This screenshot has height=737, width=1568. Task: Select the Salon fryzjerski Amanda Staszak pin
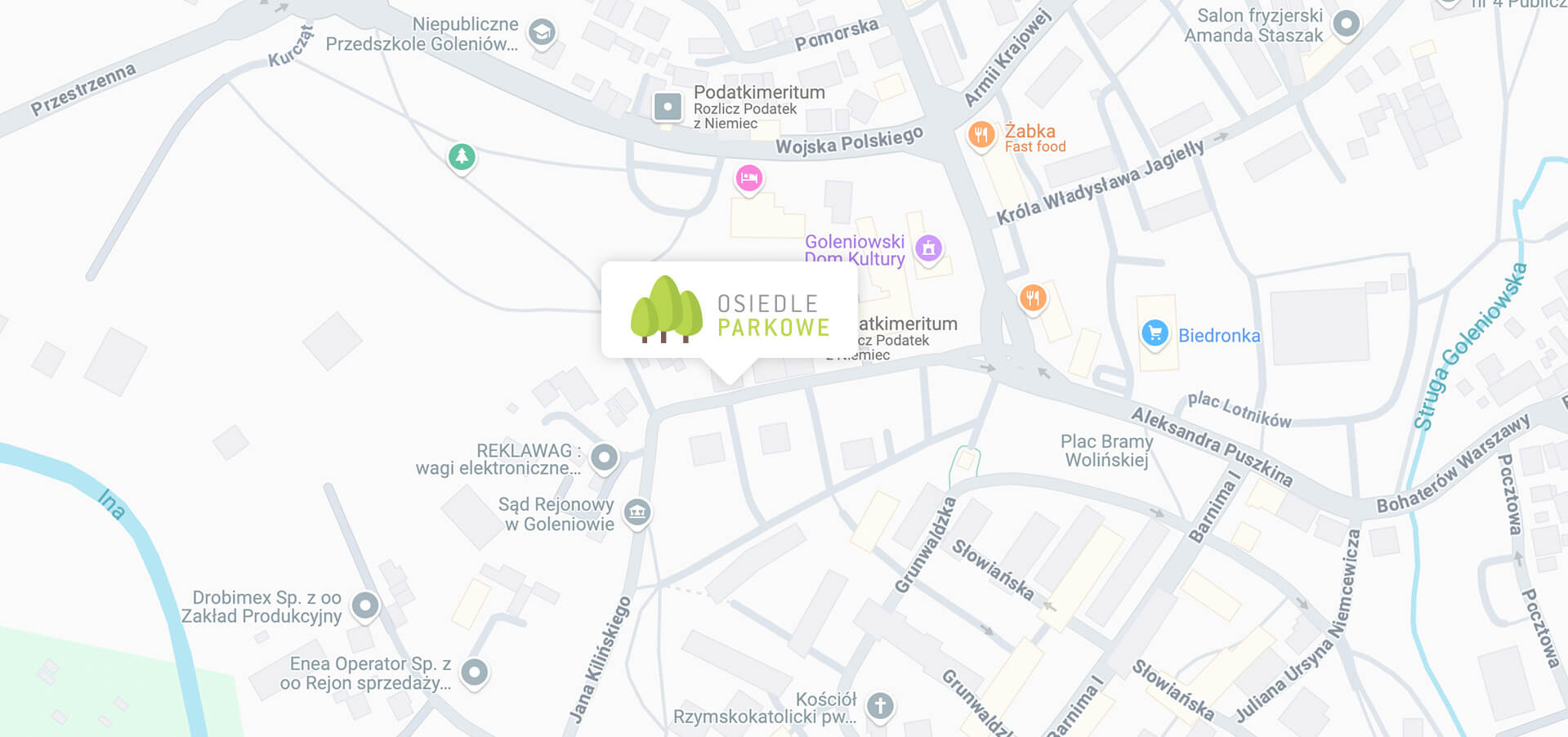point(1346,25)
